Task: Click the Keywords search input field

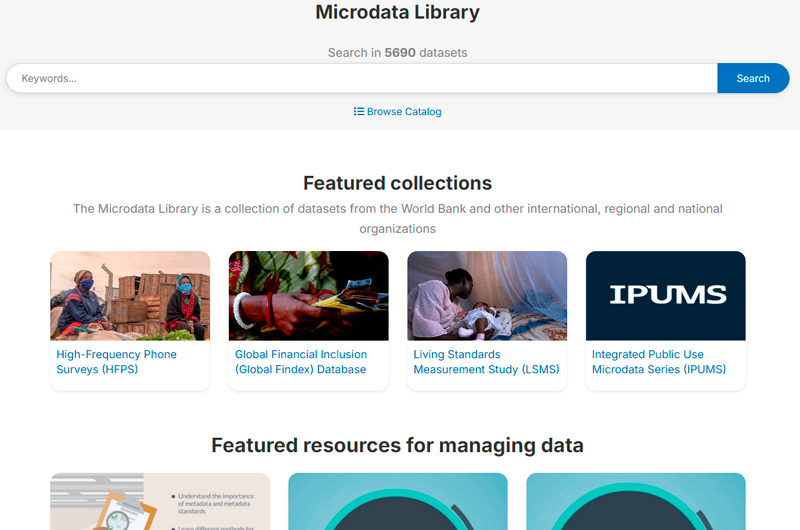Action: coord(362,78)
